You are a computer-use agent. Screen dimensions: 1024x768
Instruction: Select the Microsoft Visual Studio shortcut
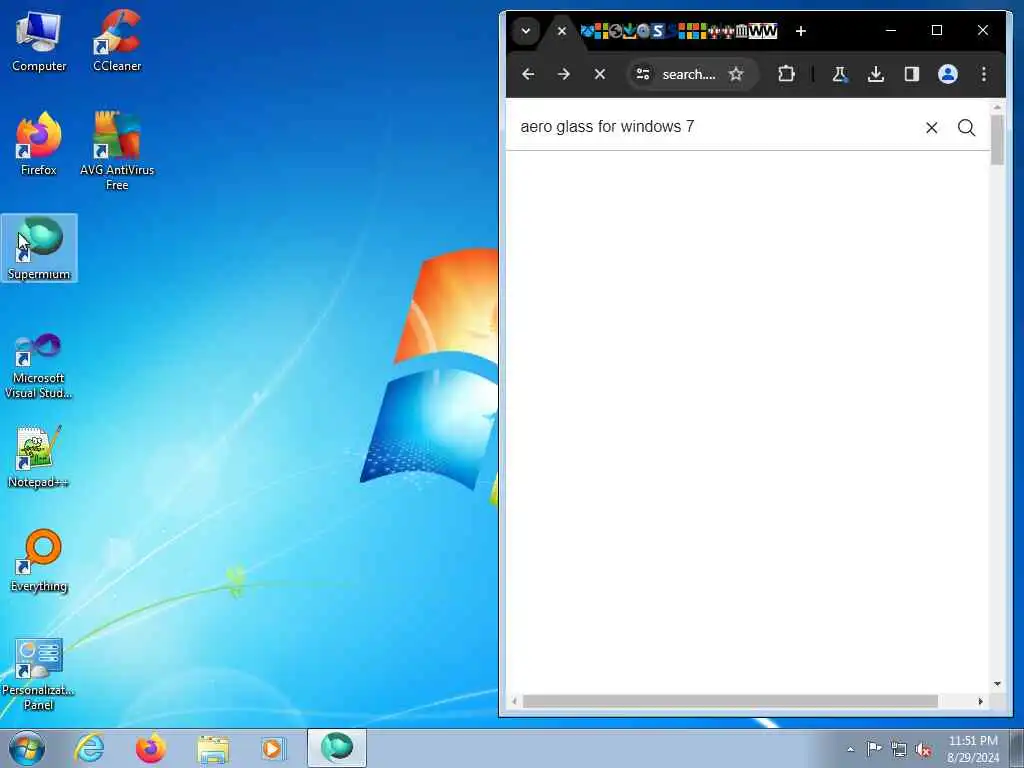[39, 366]
